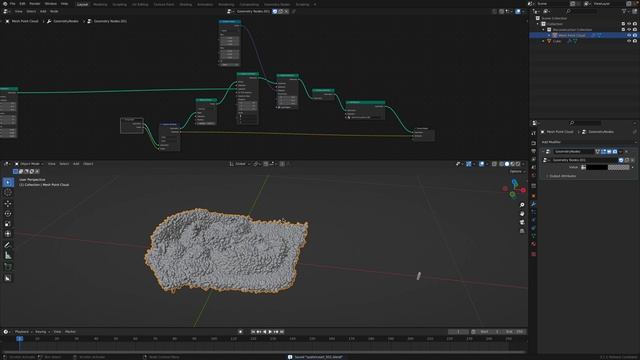Open the Object Mode dropdown
The image size is (640, 360).
tap(29, 164)
